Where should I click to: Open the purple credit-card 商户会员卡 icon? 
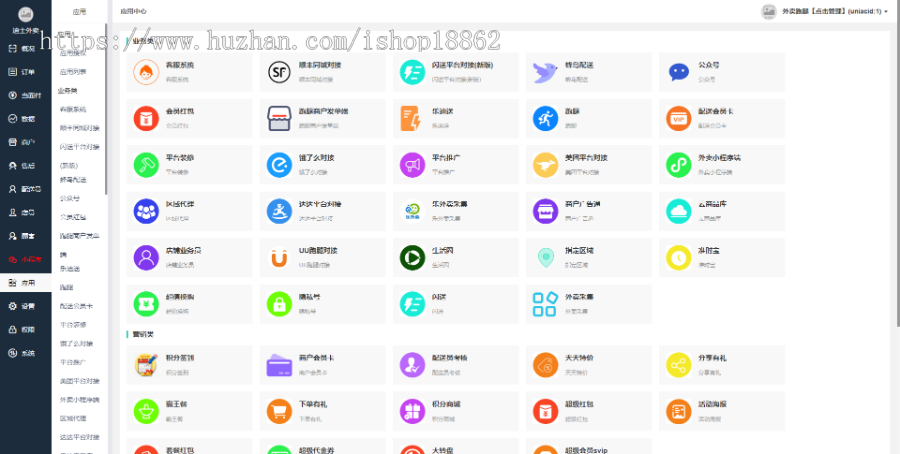(279, 365)
